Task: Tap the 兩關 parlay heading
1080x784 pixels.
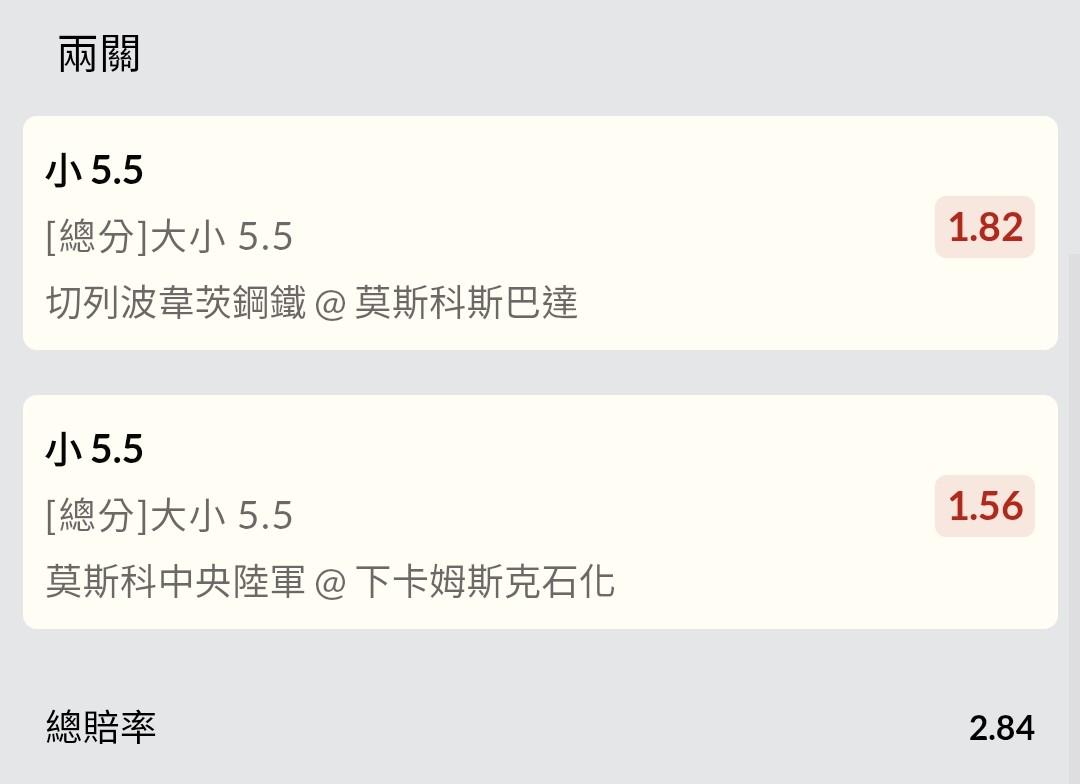Action: 99,54
